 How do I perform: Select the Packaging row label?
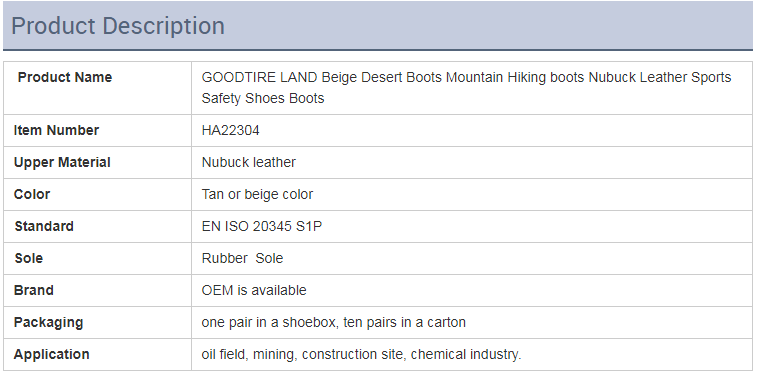click(x=48, y=322)
